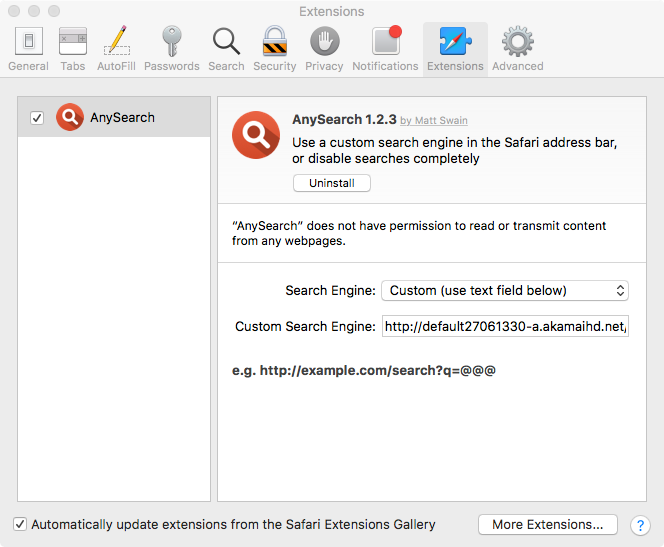Click the permission notice text

419,233
